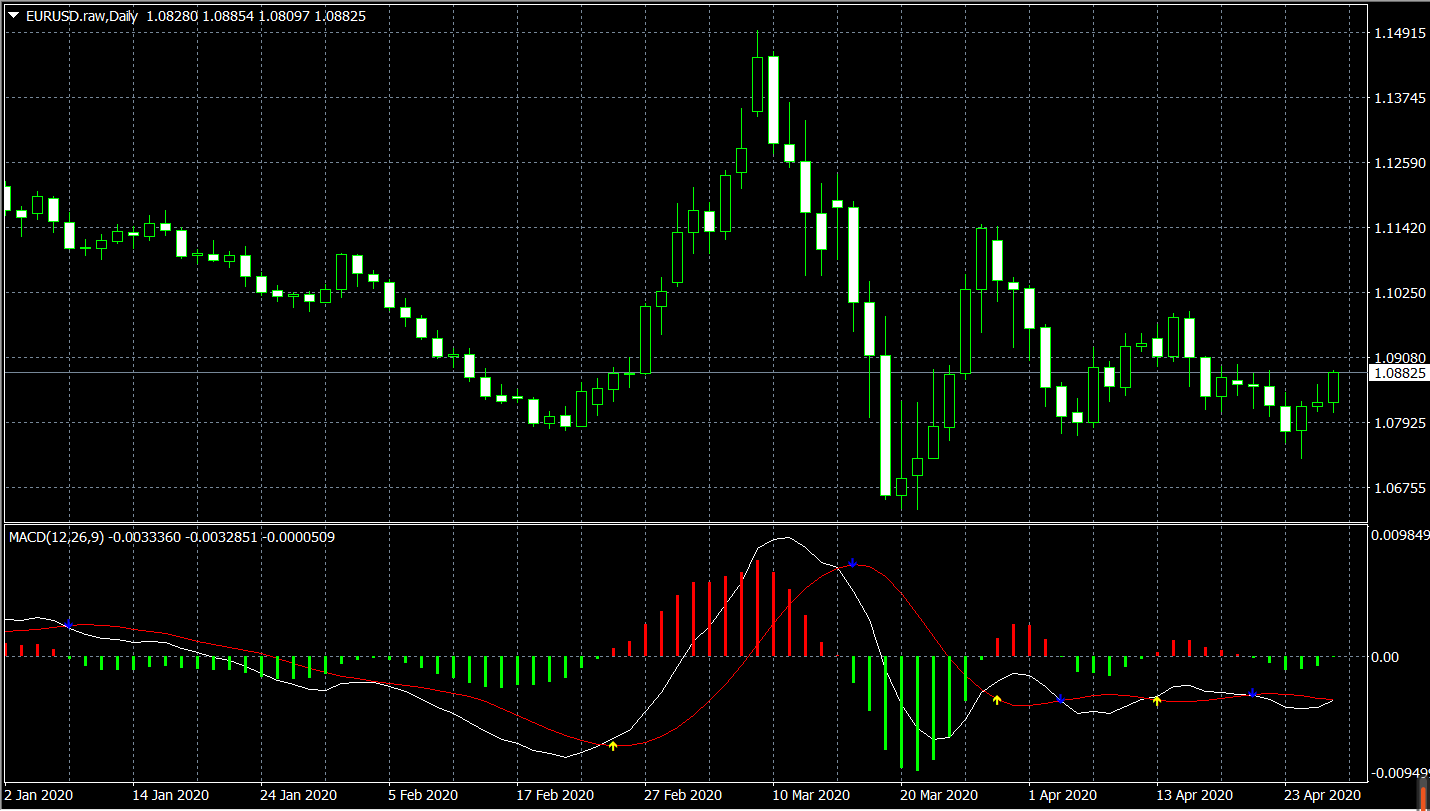Click the 23 Apr 2020 date label
This screenshot has width=1430, height=811.
click(x=1320, y=795)
